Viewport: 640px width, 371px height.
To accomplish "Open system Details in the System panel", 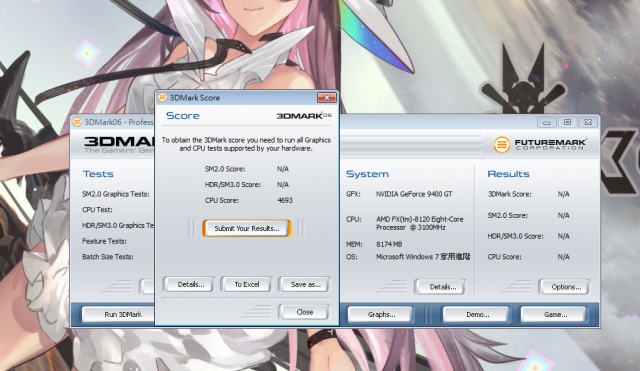I will [x=440, y=287].
